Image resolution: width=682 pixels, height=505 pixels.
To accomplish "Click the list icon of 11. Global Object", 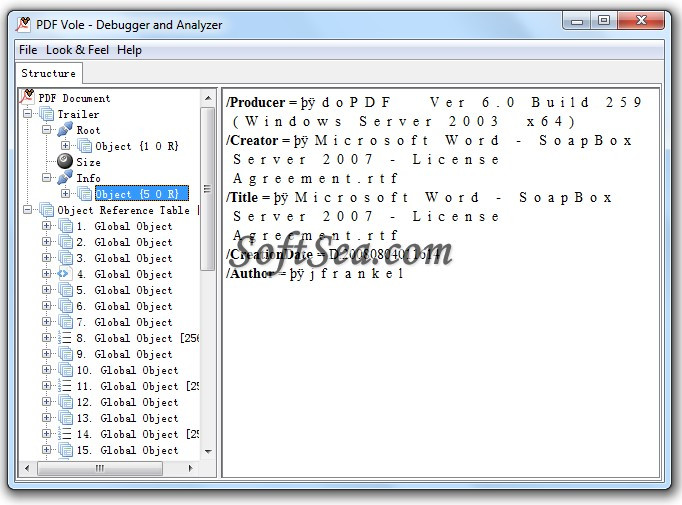I will coord(65,385).
